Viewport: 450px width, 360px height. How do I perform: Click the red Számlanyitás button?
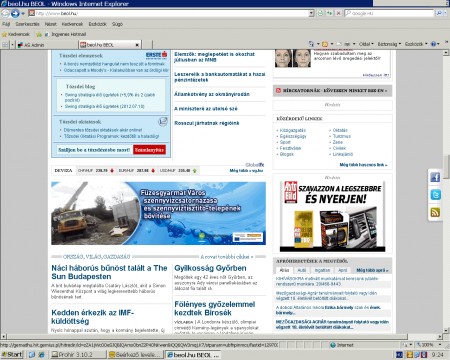tap(149, 150)
